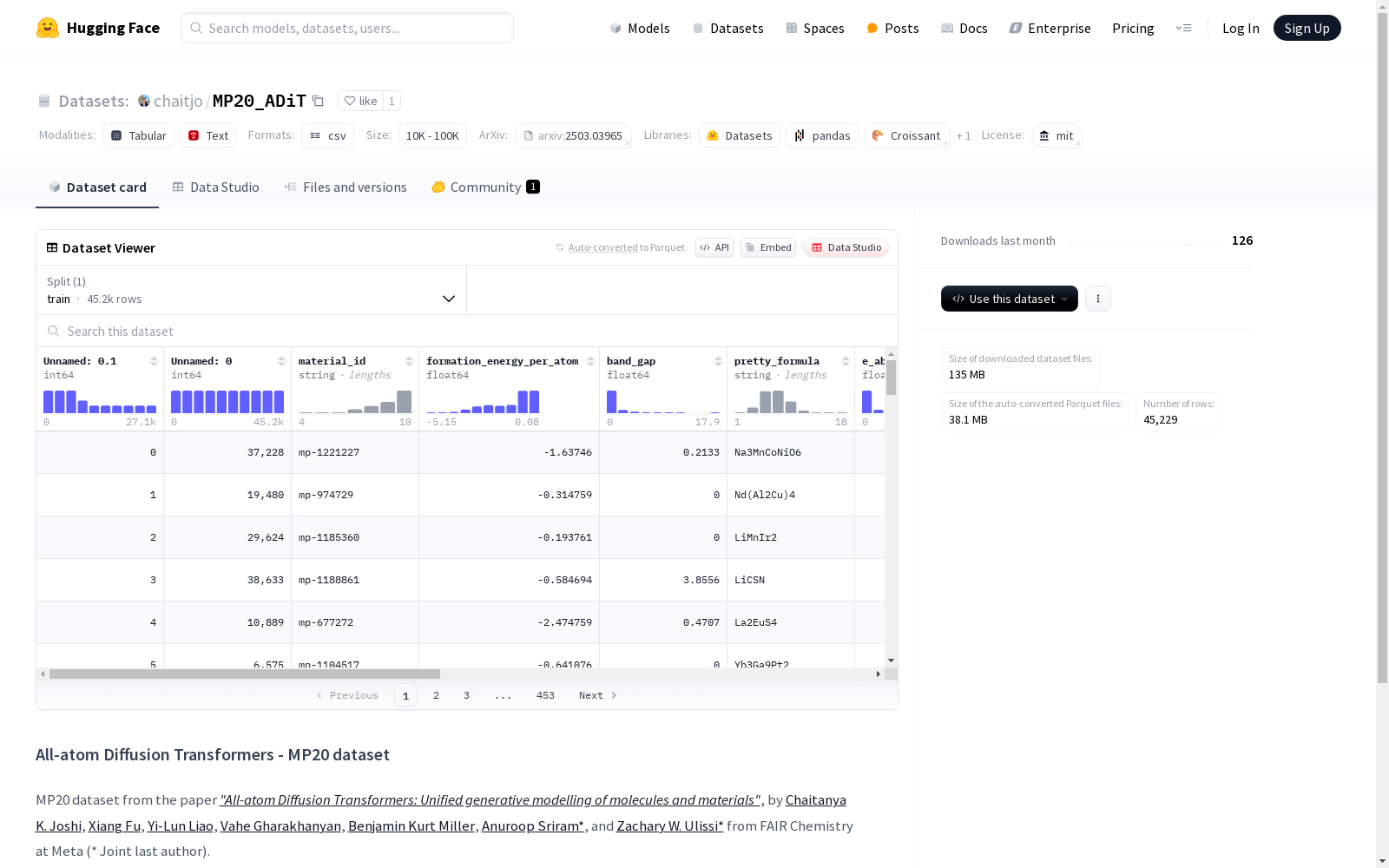Open the API button
The image size is (1389, 868).
click(714, 247)
